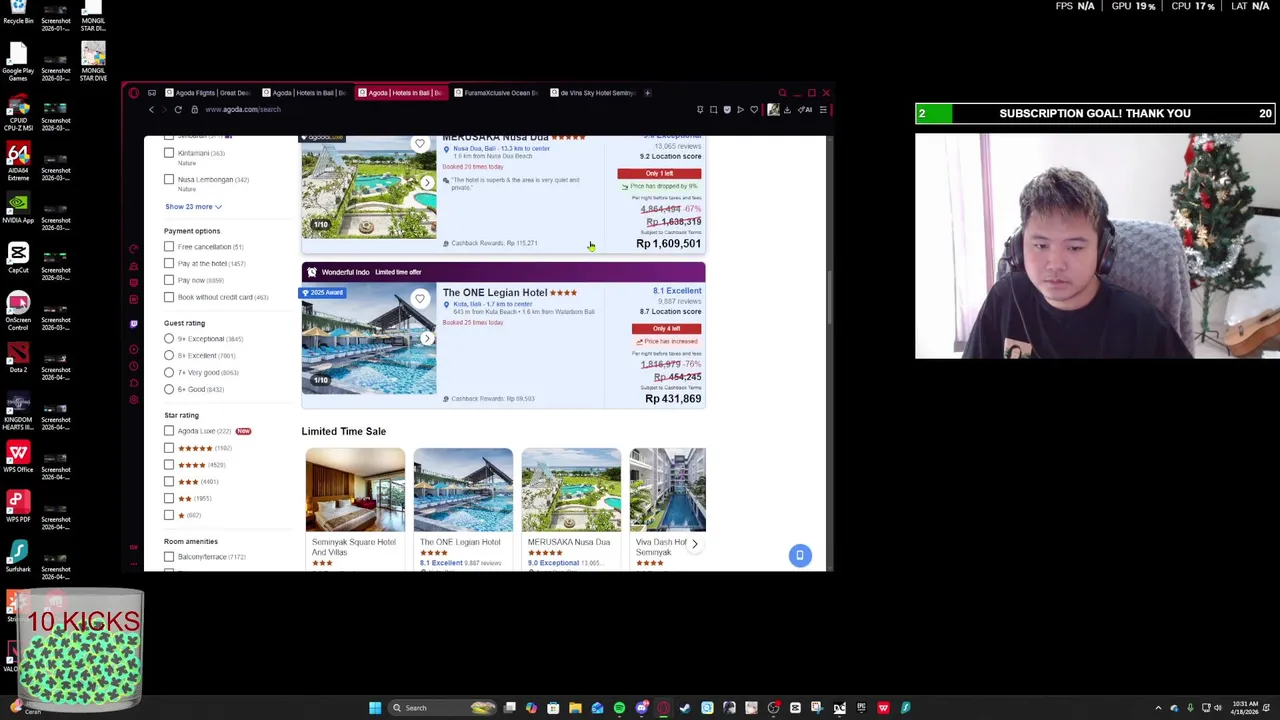Open Opera easy setup menu icon
Image resolution: width=1280 pixels, height=720 pixels.
[x=823, y=109]
